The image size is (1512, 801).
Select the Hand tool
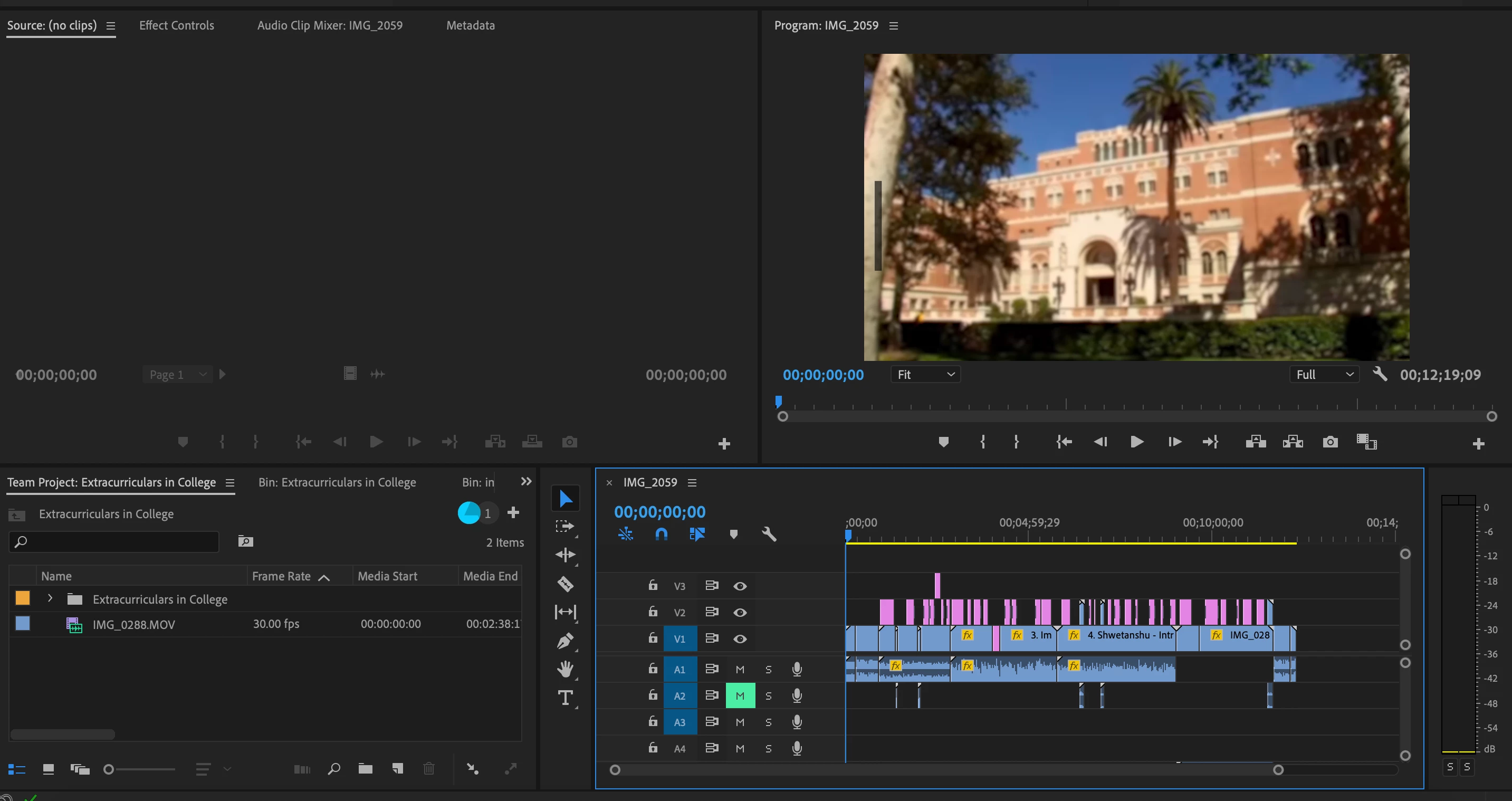(565, 669)
